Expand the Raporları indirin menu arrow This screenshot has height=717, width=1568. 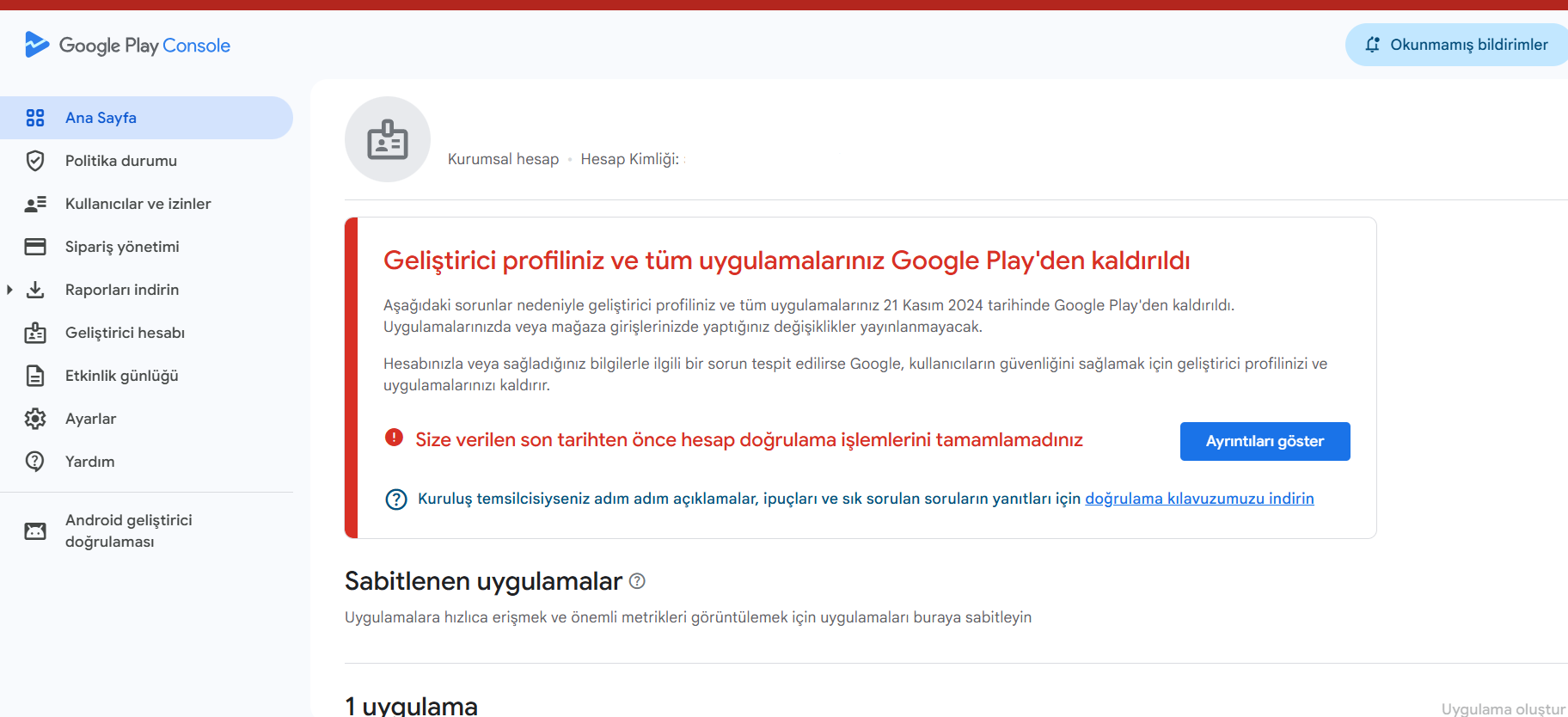(9, 290)
